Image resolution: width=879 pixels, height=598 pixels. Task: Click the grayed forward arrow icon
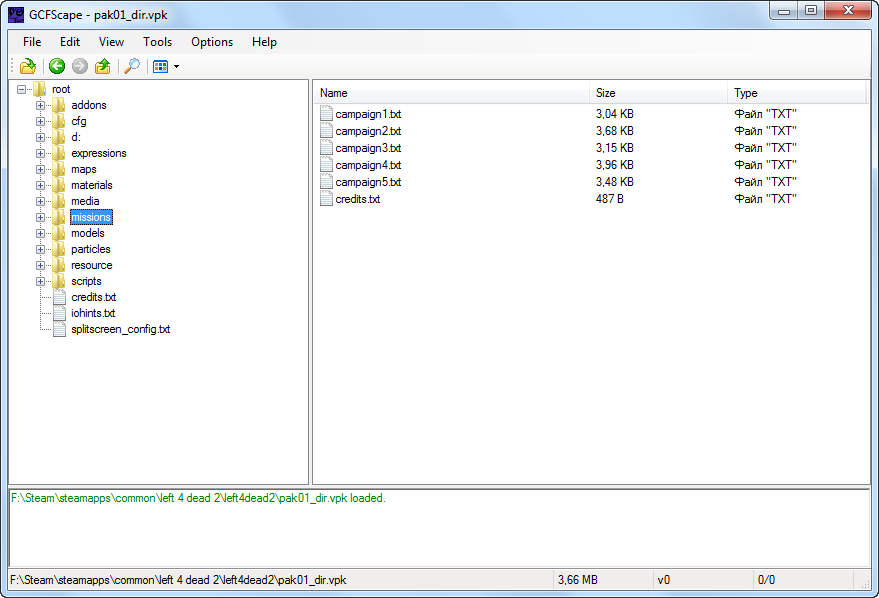click(80, 66)
